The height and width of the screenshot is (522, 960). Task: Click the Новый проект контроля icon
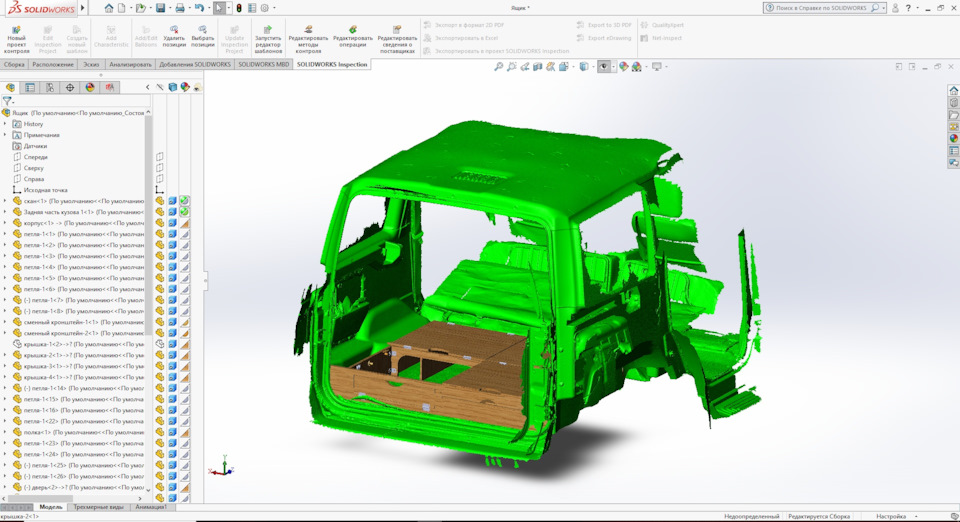point(16,40)
